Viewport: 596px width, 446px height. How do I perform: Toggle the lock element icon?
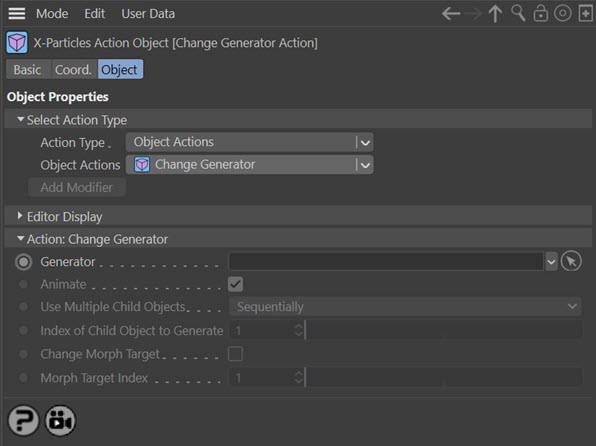coord(540,14)
